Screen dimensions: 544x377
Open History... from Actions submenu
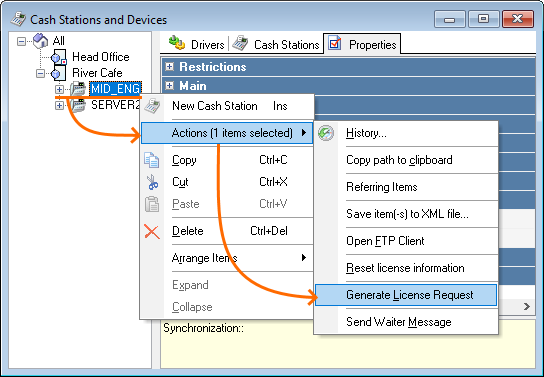pos(406,133)
